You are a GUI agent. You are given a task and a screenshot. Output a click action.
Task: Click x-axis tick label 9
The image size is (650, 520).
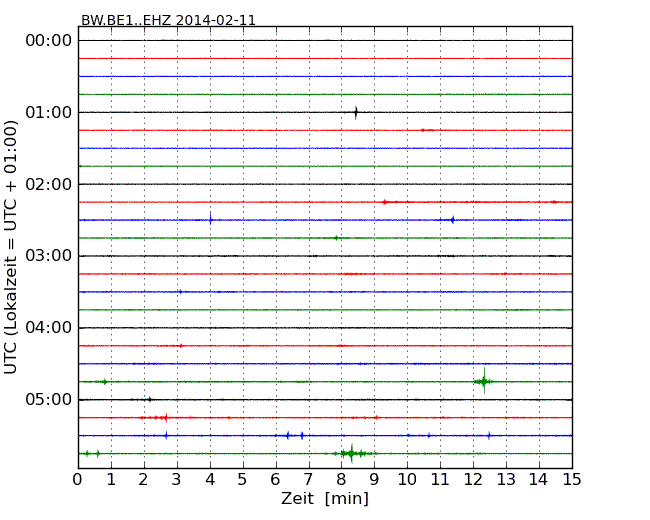tap(374, 480)
